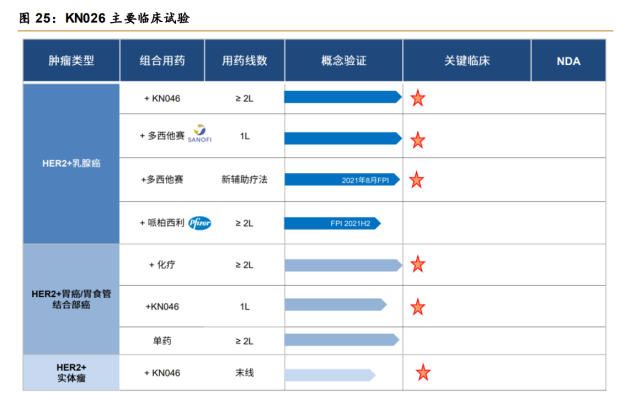This screenshot has width=641, height=394.
Task: Click the red star in the 末线 solid tumor row
Action: coord(423,372)
